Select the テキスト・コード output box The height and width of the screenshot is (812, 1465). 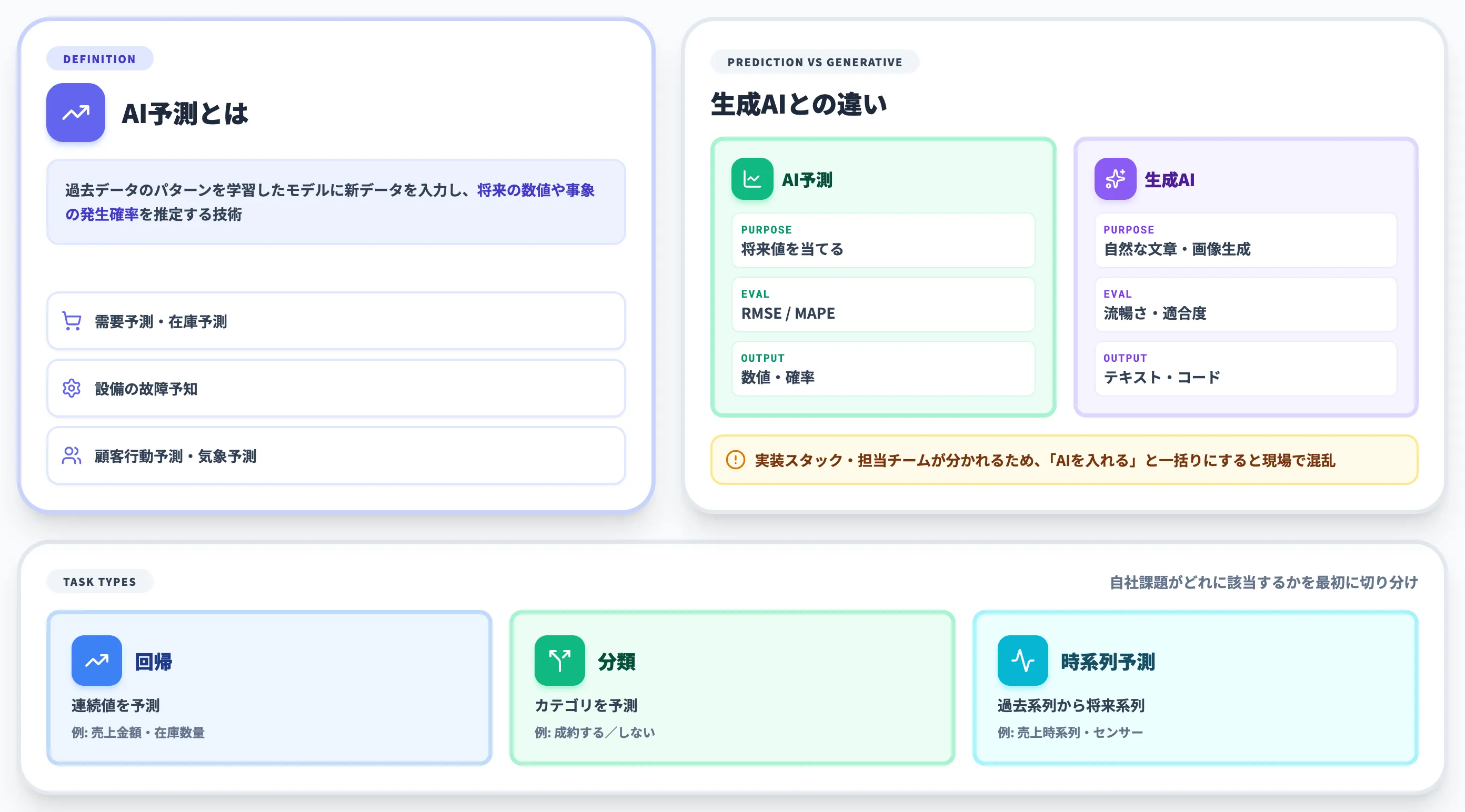[1246, 369]
